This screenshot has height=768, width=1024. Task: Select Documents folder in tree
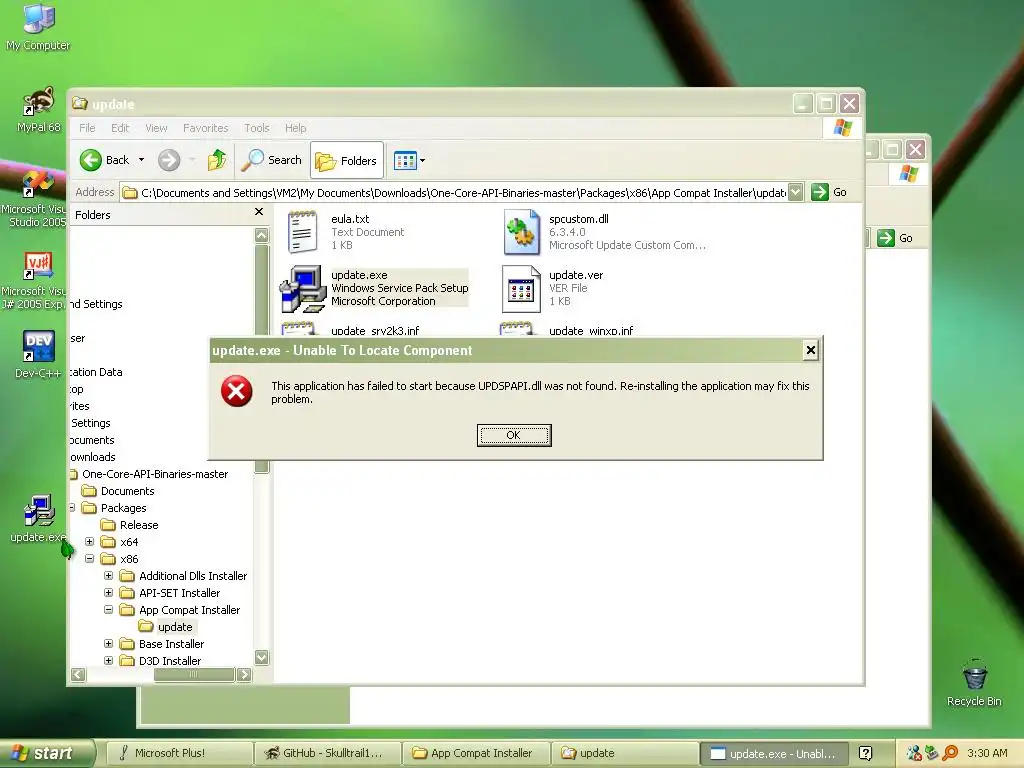[x=127, y=491]
